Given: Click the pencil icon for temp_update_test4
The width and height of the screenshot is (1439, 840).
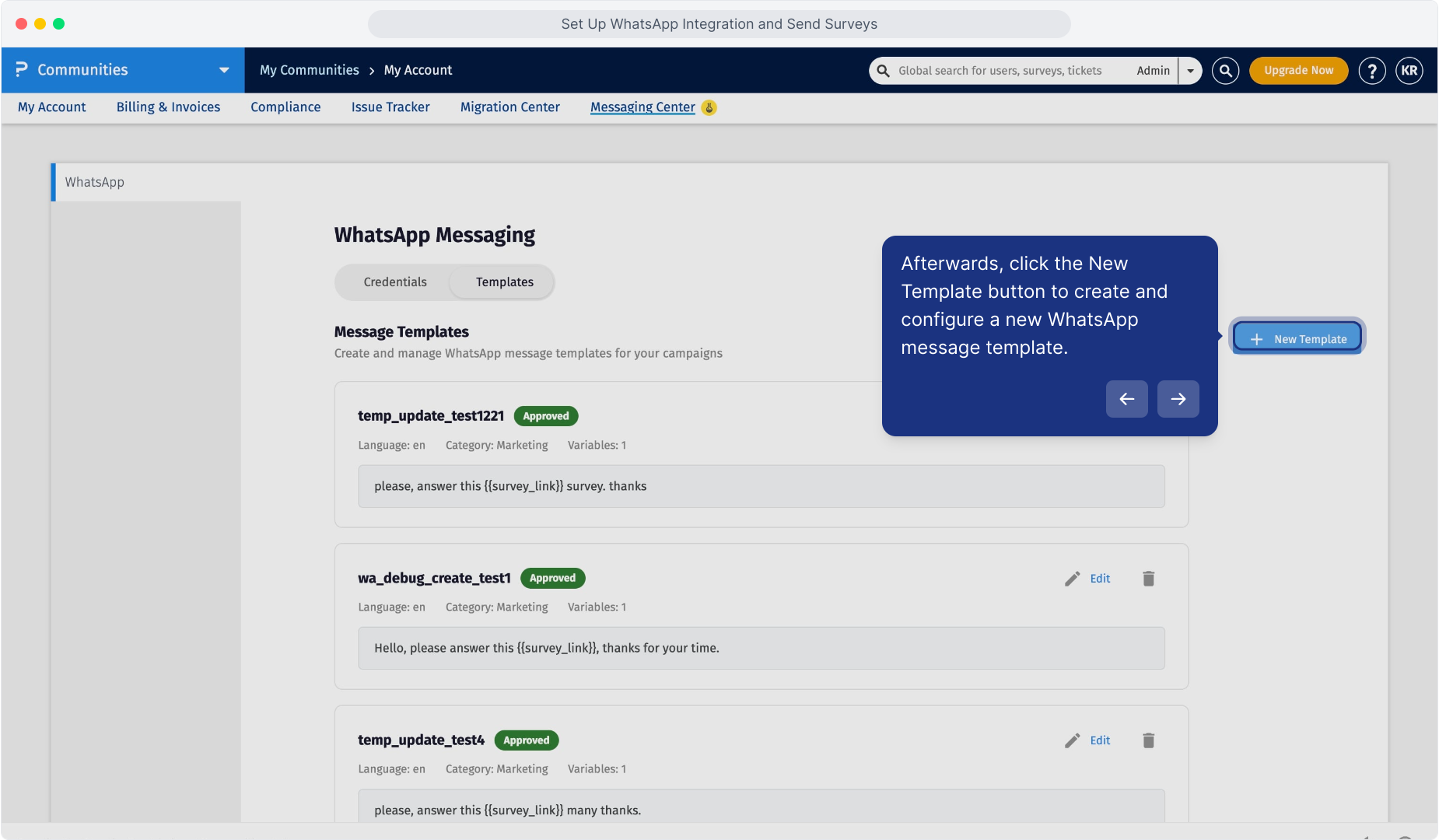Looking at the screenshot, I should [1073, 740].
